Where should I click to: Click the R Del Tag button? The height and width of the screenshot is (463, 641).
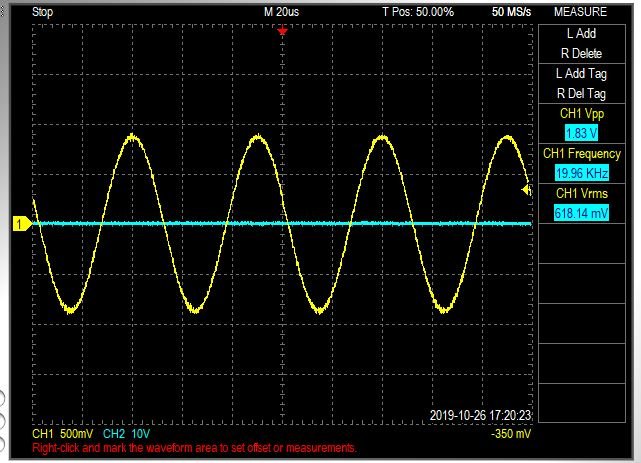(581, 94)
